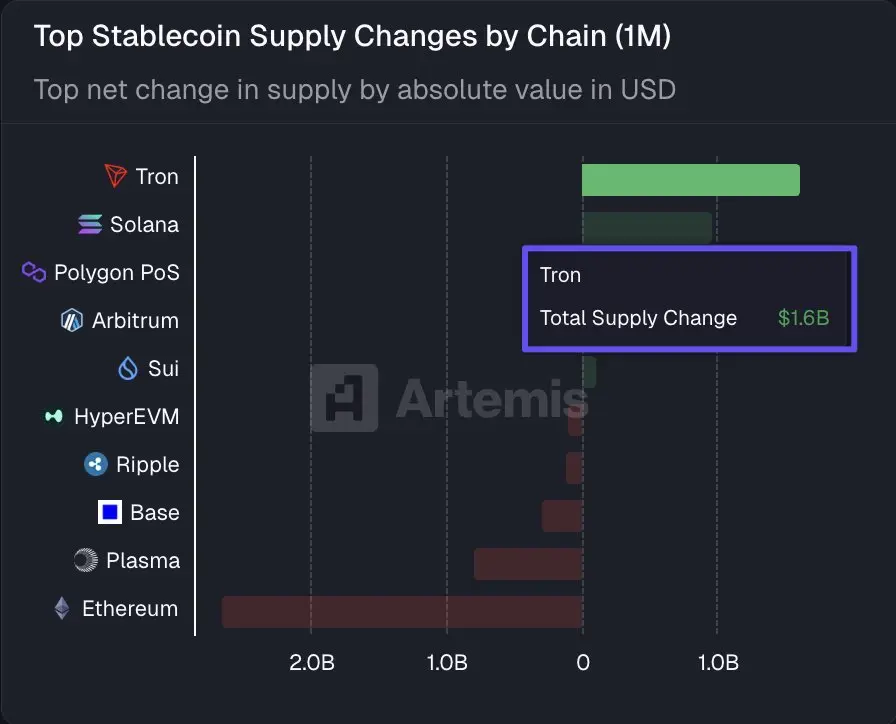
Task: Click the Plasma red bar
Action: pos(527,564)
